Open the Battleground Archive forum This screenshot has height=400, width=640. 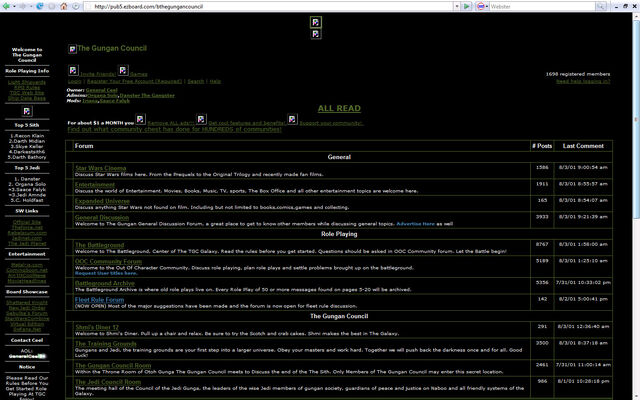[104, 283]
